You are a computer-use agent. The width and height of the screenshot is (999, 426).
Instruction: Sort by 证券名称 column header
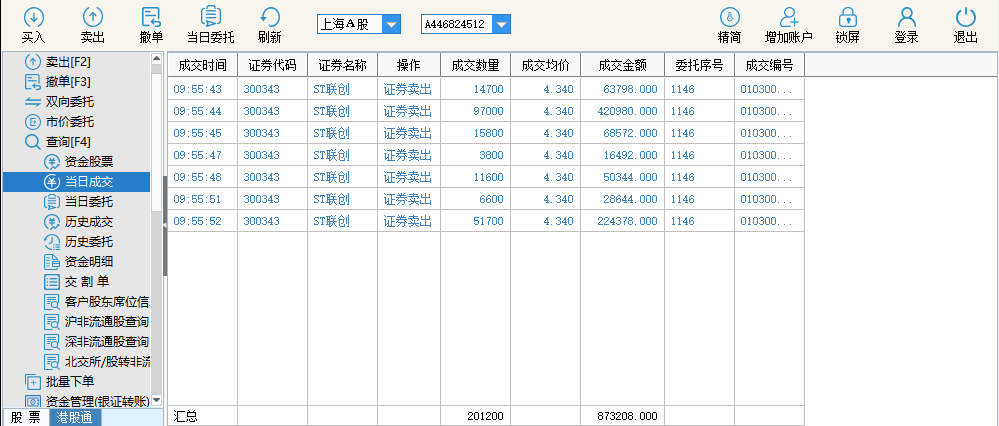(342, 65)
